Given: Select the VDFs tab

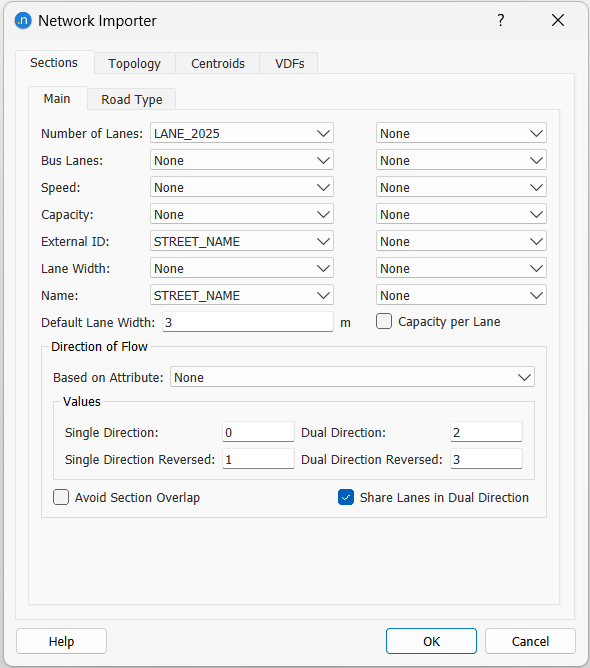Looking at the screenshot, I should pos(290,63).
